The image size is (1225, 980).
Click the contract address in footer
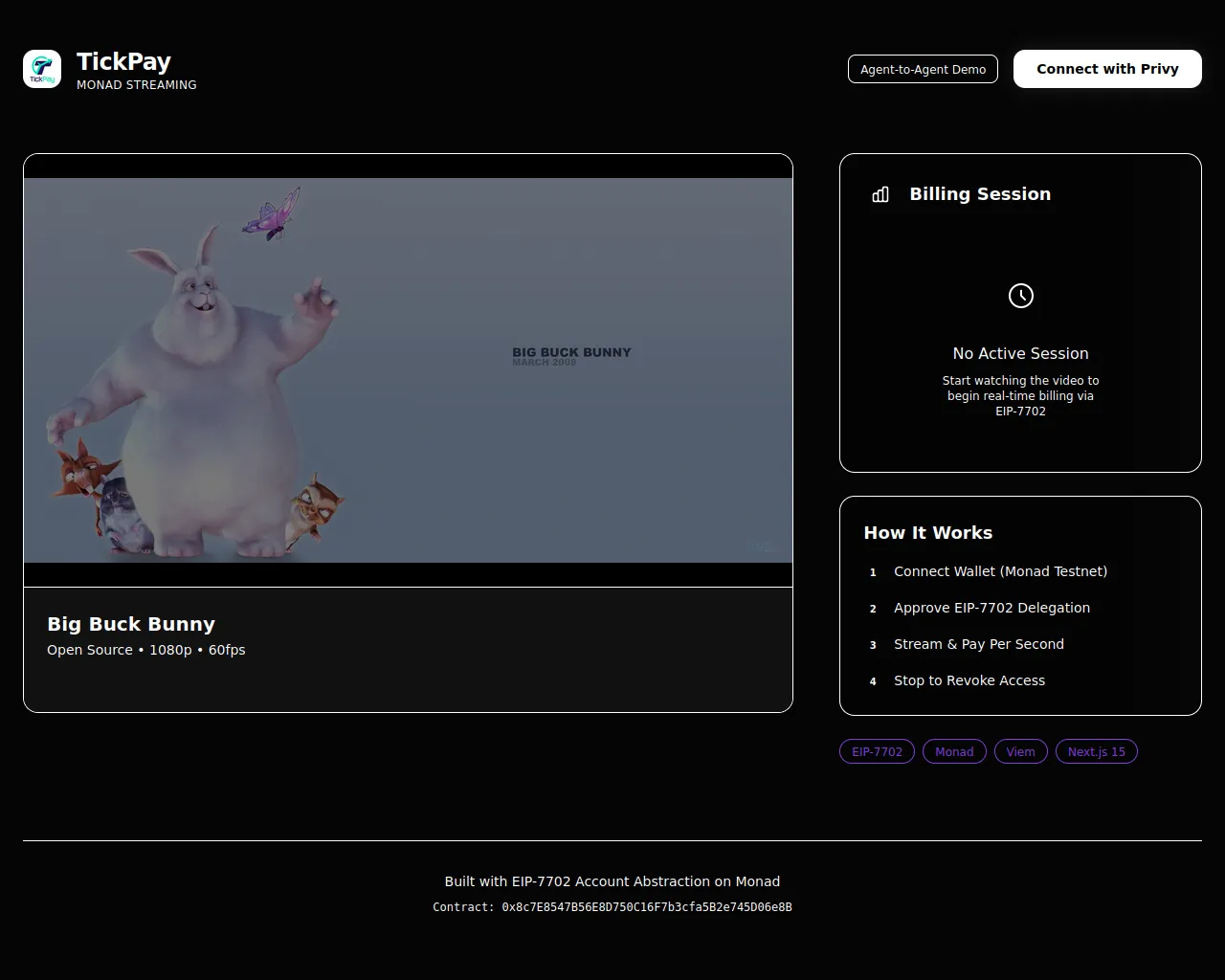pyautogui.click(x=612, y=907)
